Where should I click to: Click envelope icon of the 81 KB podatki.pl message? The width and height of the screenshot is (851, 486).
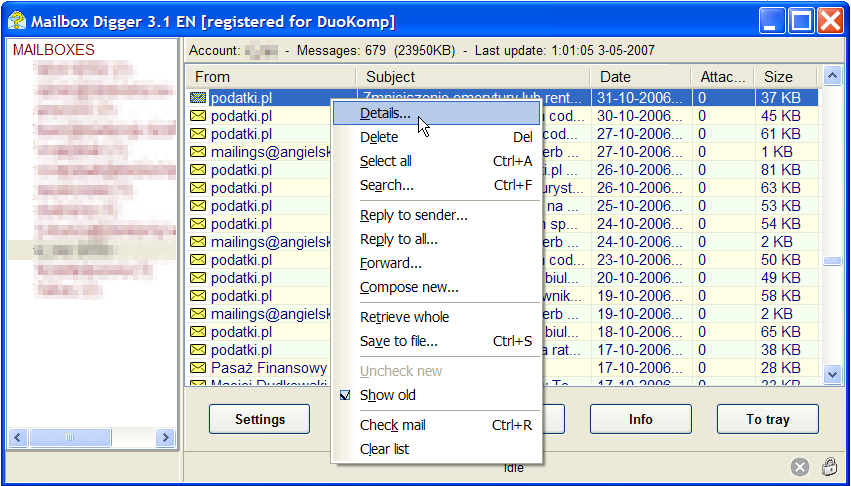pyautogui.click(x=198, y=170)
